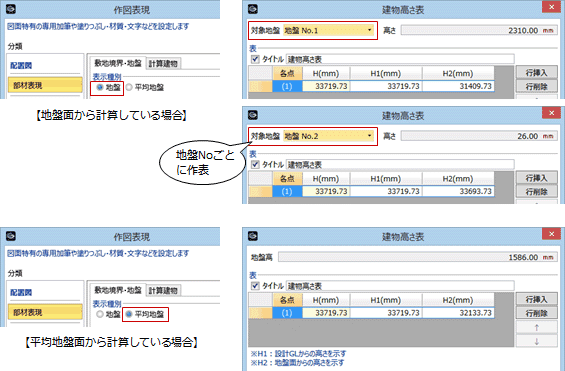This screenshot has height=371, width=565.
Task: Select 部材表現 category in dialog with 平均地盤 selected
Action: pos(45,312)
